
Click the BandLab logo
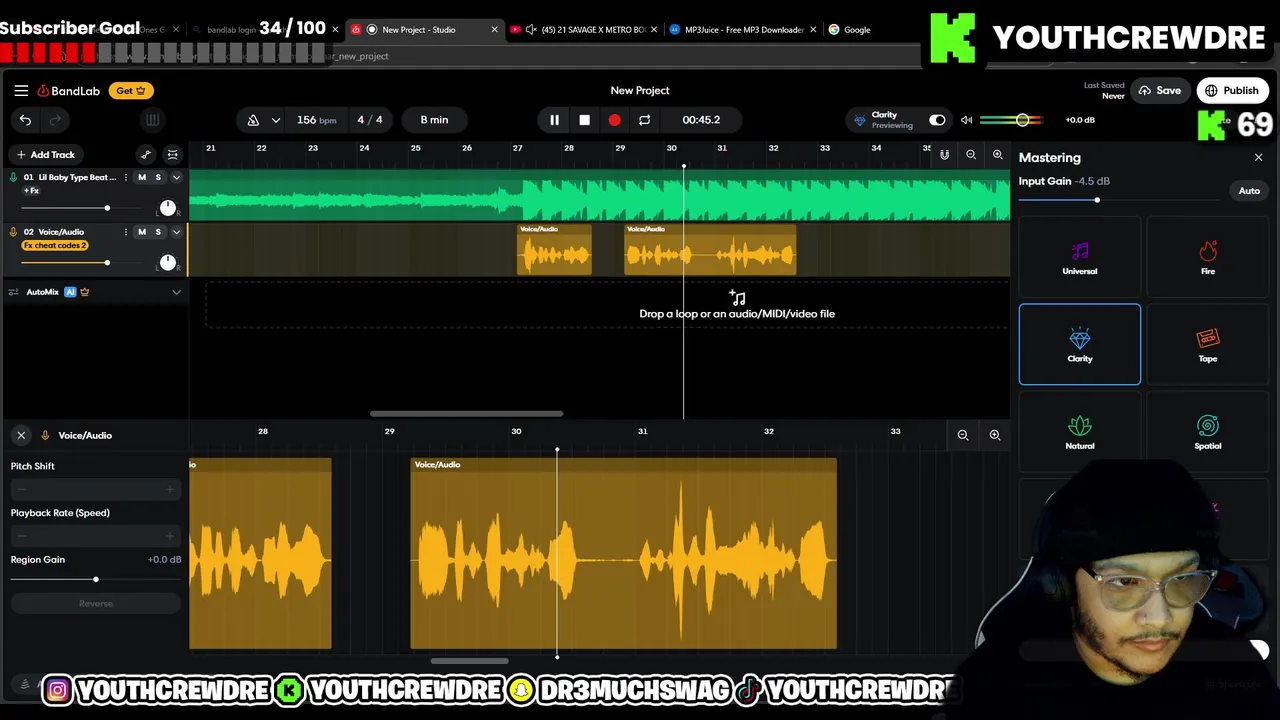[69, 91]
